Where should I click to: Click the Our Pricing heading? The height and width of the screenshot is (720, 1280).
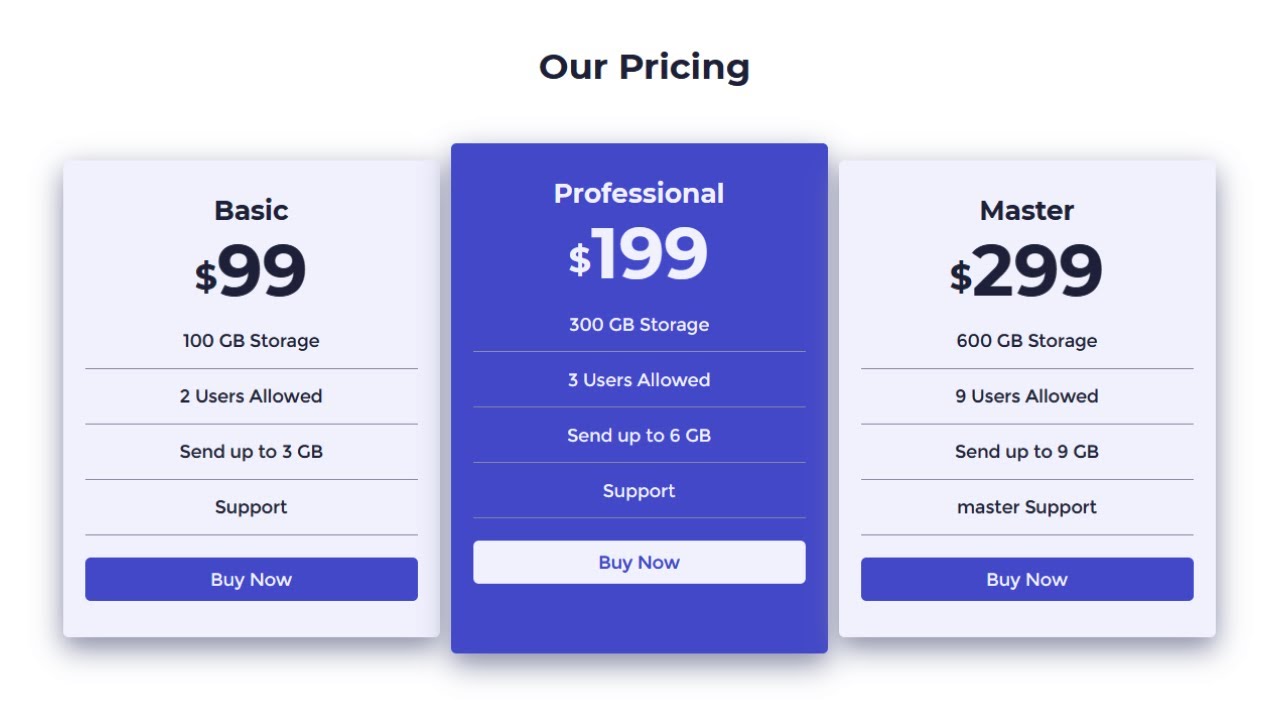(x=644, y=67)
